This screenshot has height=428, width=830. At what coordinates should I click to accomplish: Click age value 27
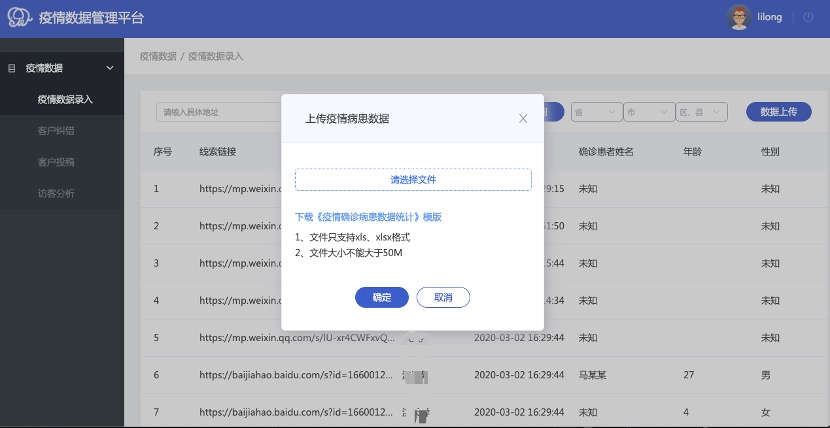coord(688,375)
